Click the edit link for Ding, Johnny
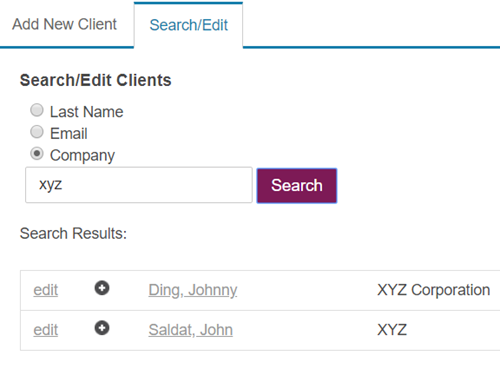500x369 pixels. coord(46,290)
